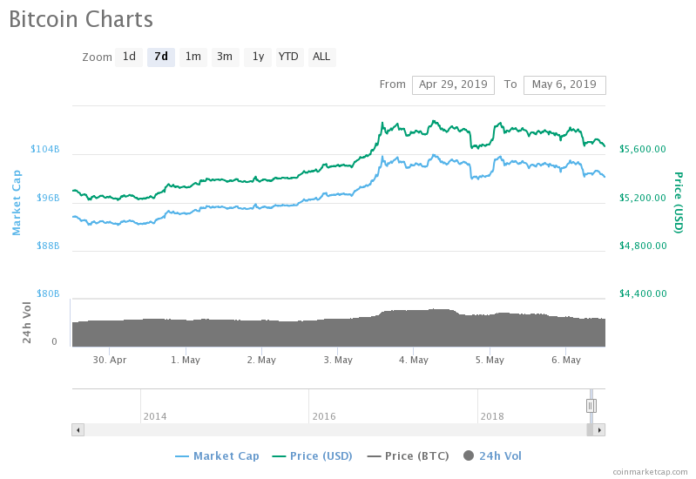
Task: Edit the To date May 6, 2019
Action: pos(564,85)
